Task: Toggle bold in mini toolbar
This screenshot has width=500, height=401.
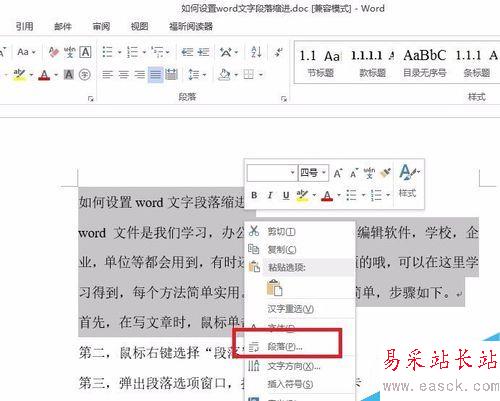Action: coord(254,195)
